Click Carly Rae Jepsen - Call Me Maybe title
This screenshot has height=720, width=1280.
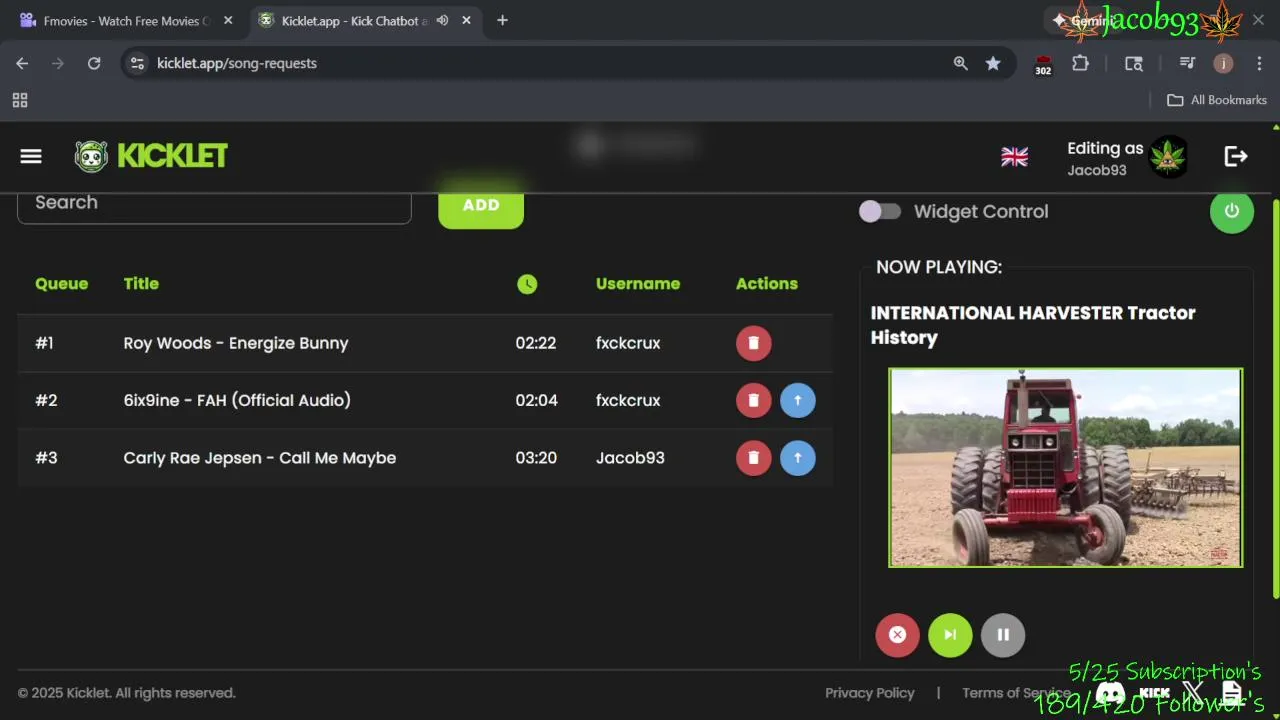click(x=260, y=458)
